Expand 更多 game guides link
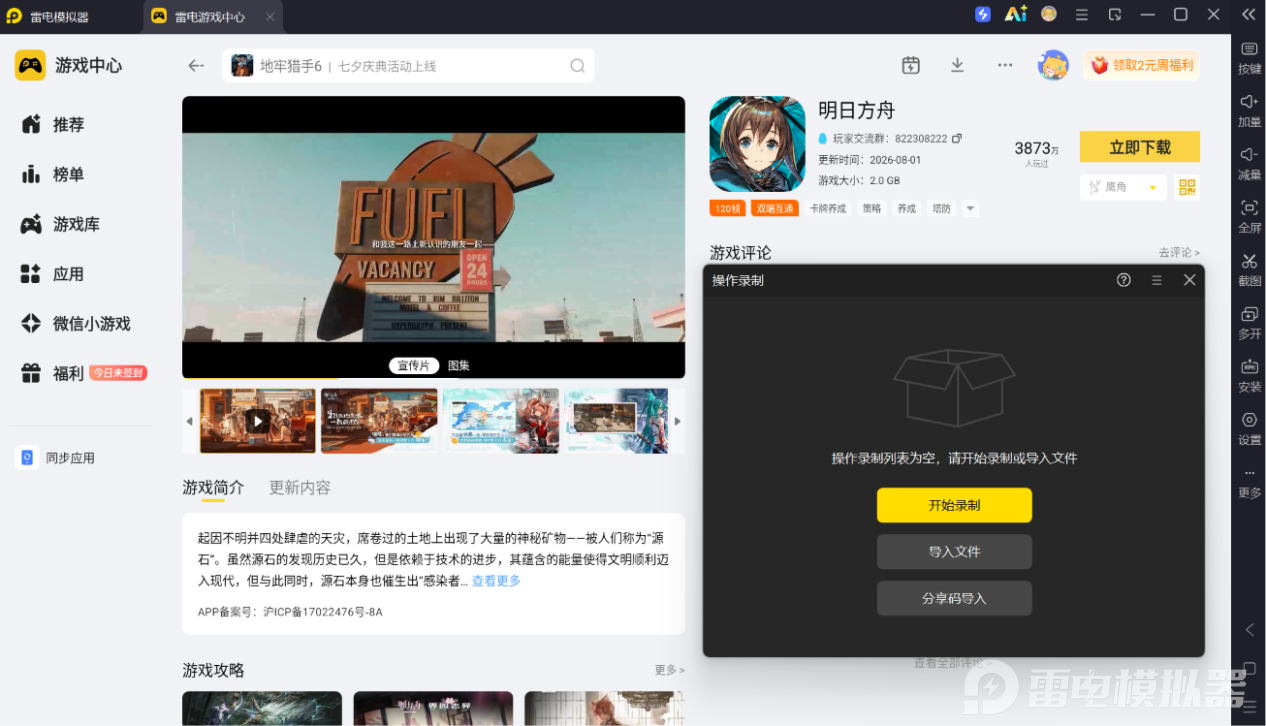This screenshot has width=1266, height=726. [669, 670]
